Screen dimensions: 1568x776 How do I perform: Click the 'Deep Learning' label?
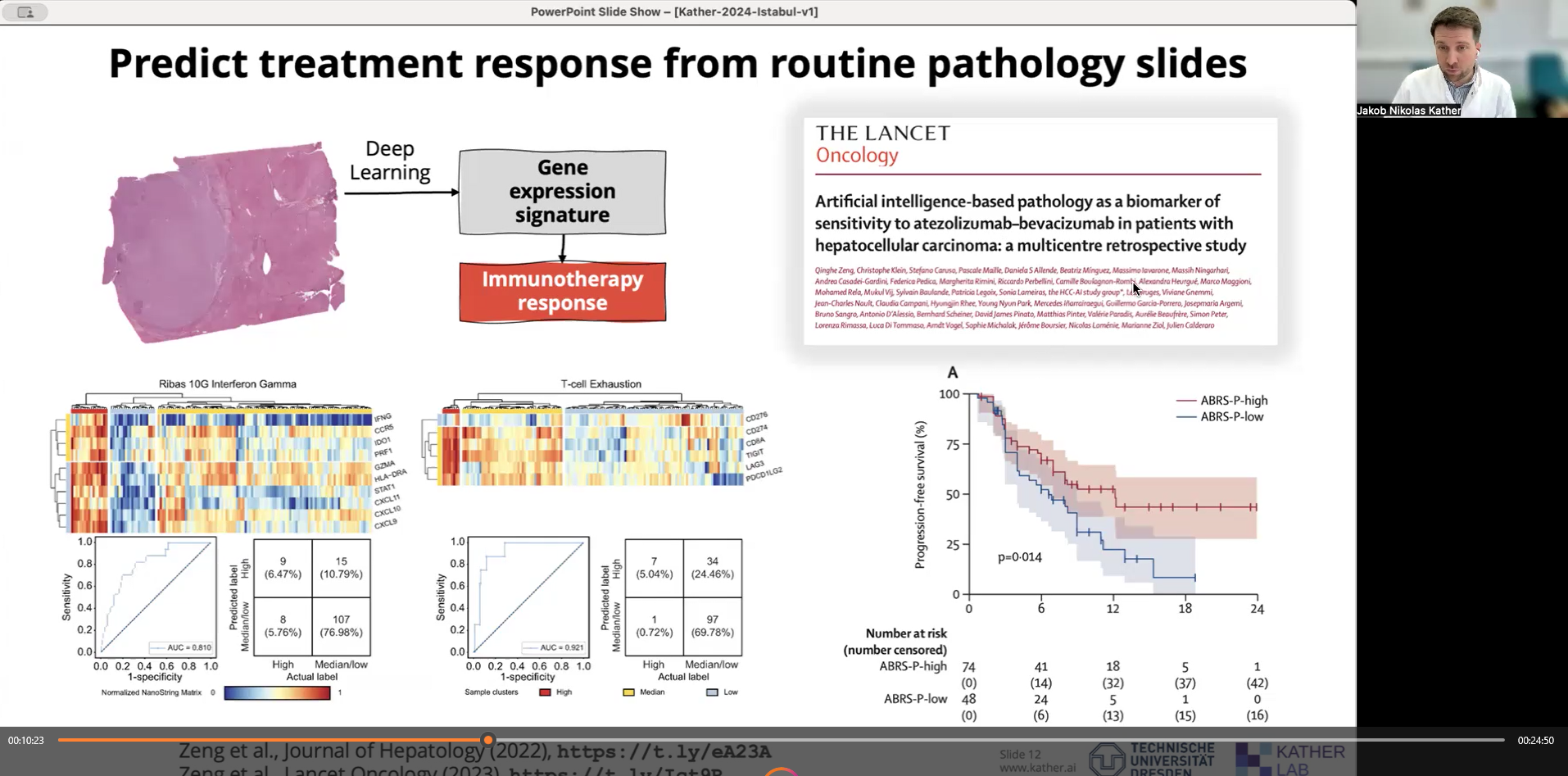[390, 161]
